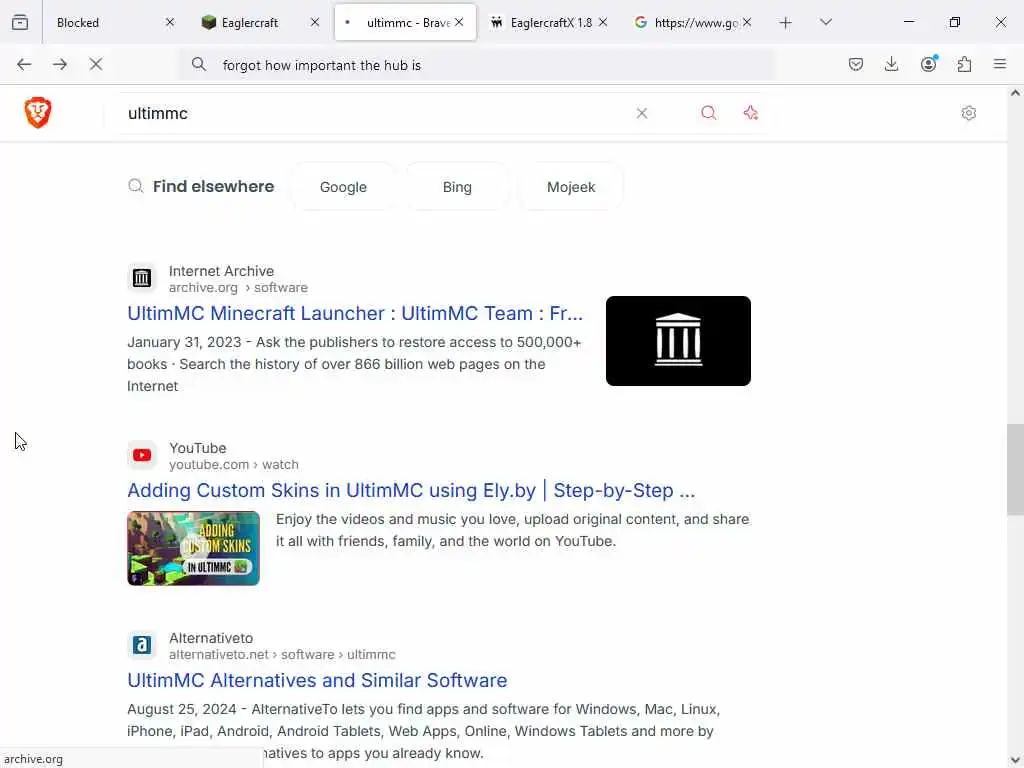Expand the list all tabs dropdown
This screenshot has width=1024, height=768.
click(826, 22)
